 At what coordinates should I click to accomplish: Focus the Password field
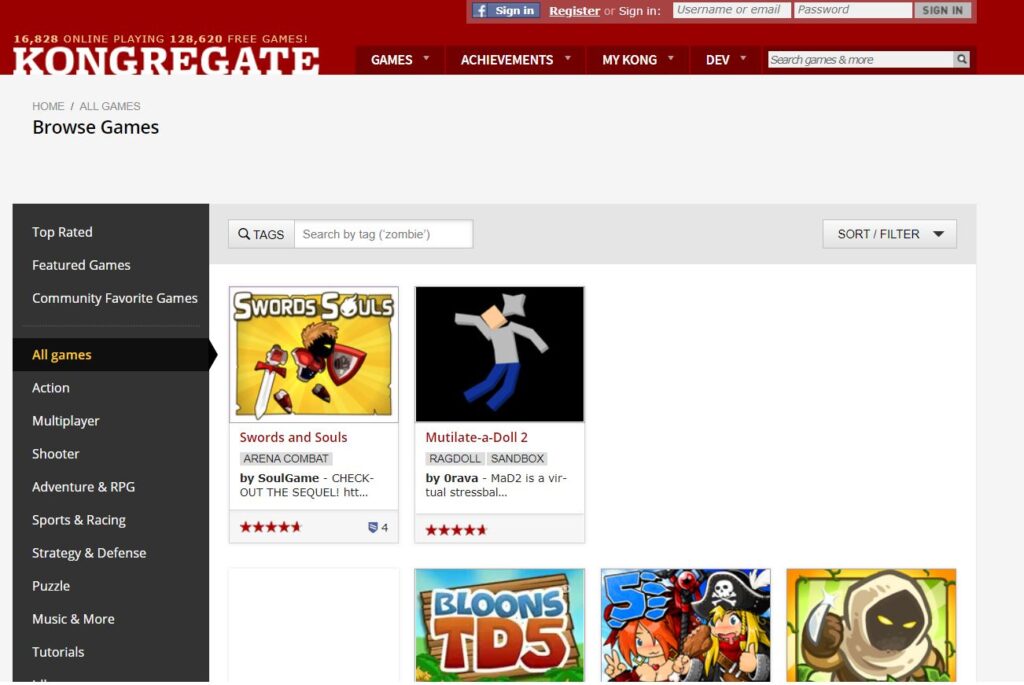852,10
